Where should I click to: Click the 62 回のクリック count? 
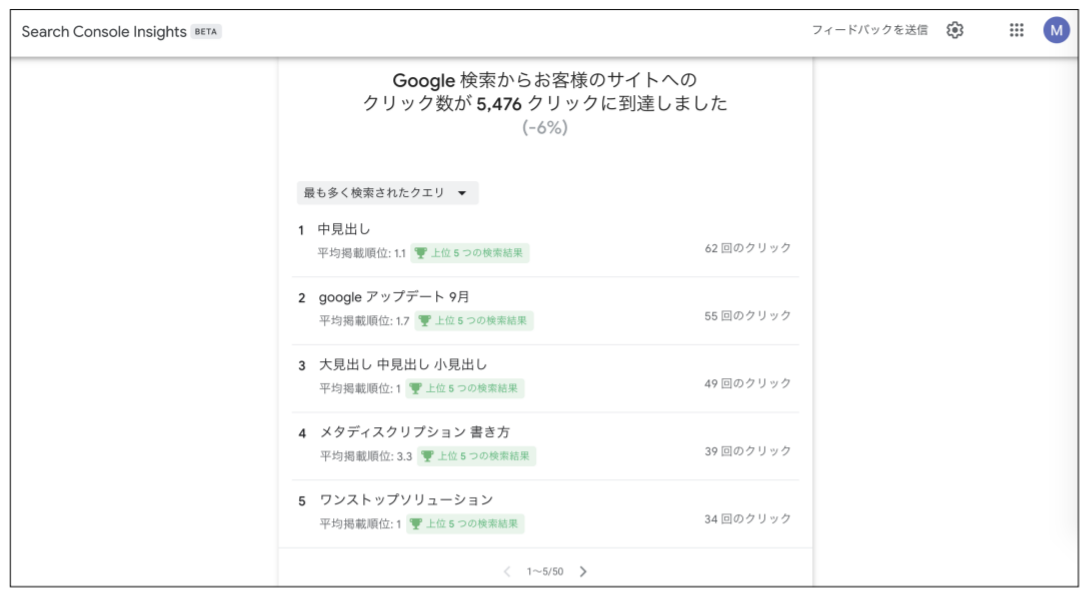[x=747, y=248]
